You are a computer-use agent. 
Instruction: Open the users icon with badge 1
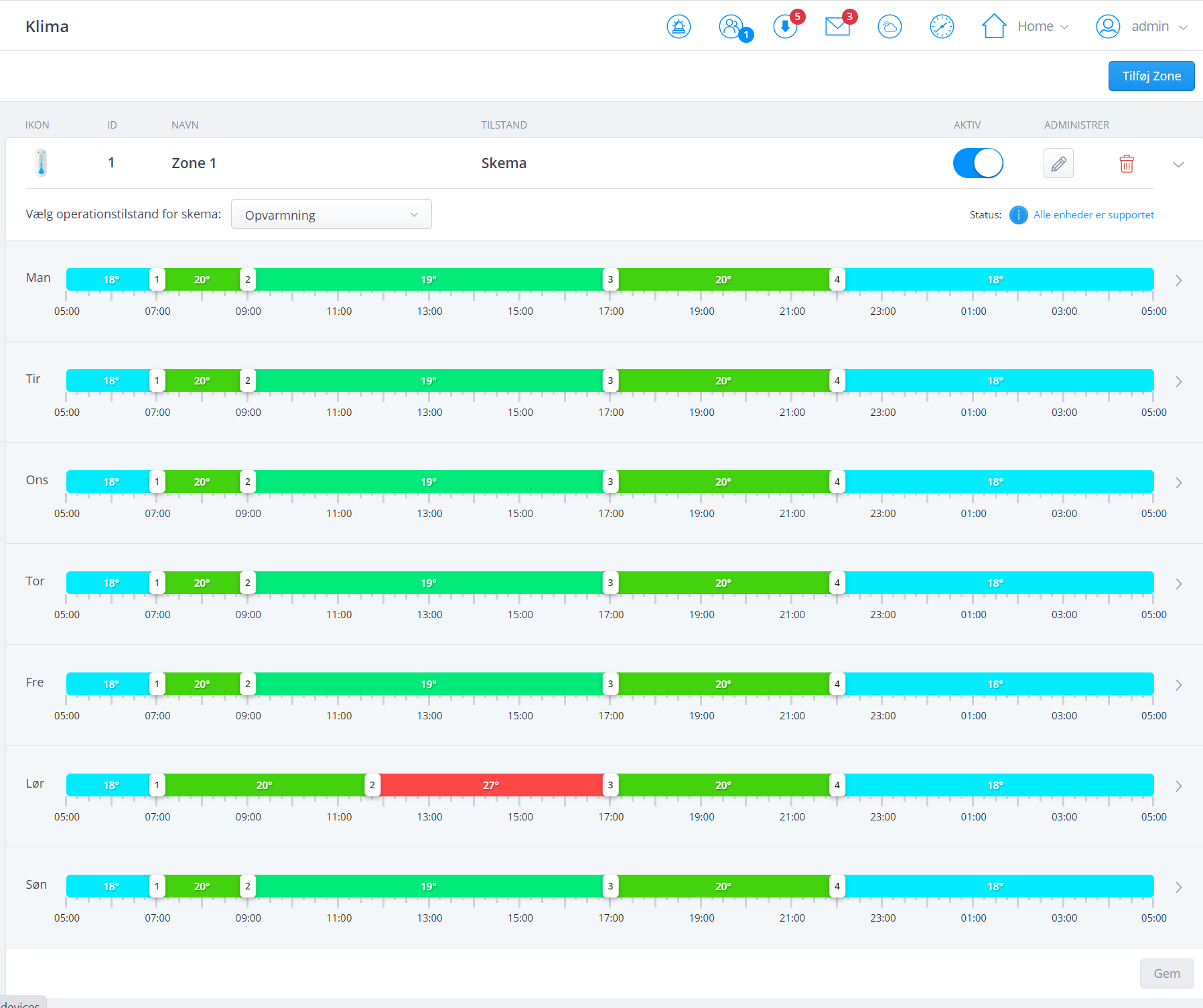coord(731,27)
